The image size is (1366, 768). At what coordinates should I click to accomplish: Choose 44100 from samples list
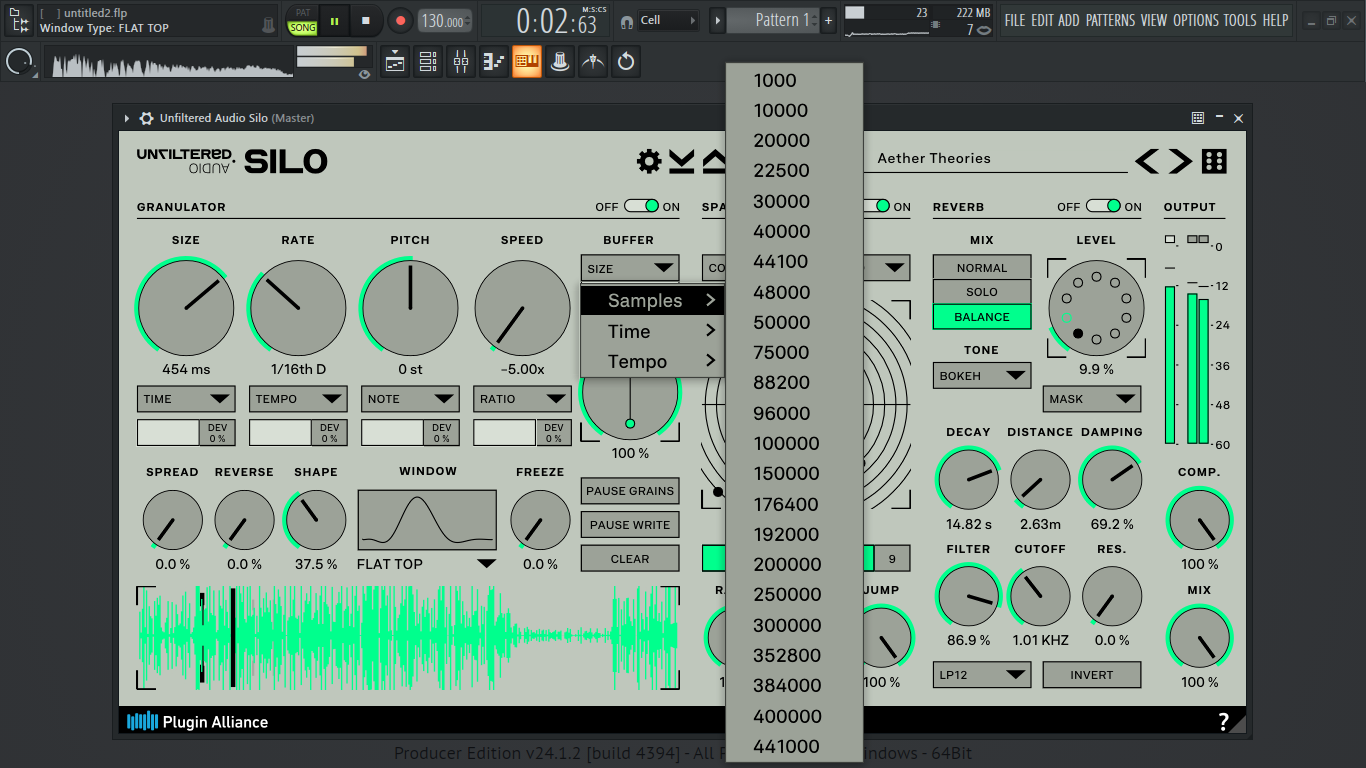point(794,262)
